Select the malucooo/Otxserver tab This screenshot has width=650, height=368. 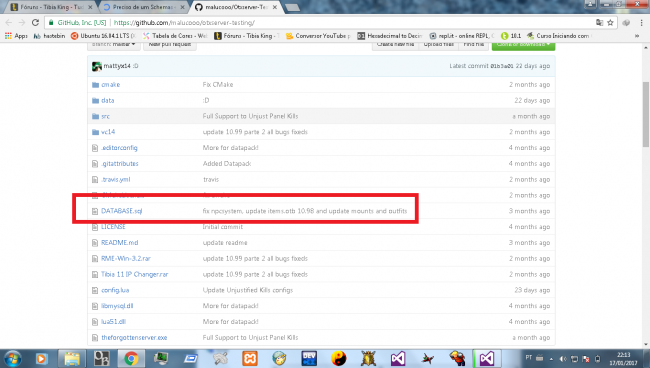tap(236, 7)
